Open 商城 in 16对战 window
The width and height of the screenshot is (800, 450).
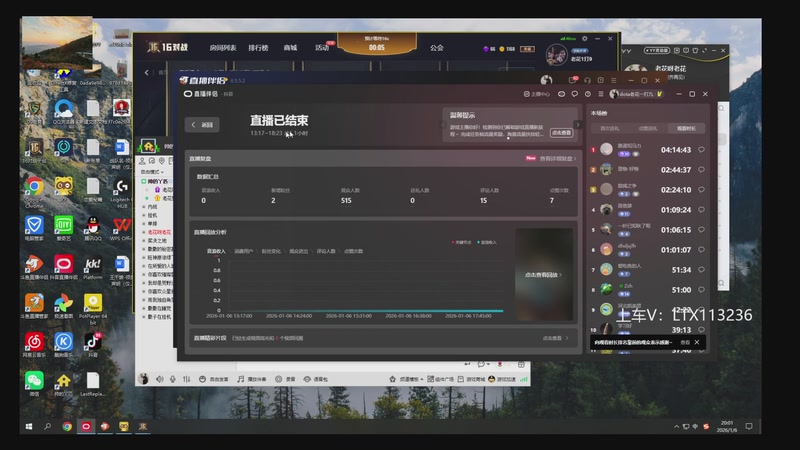(290, 48)
